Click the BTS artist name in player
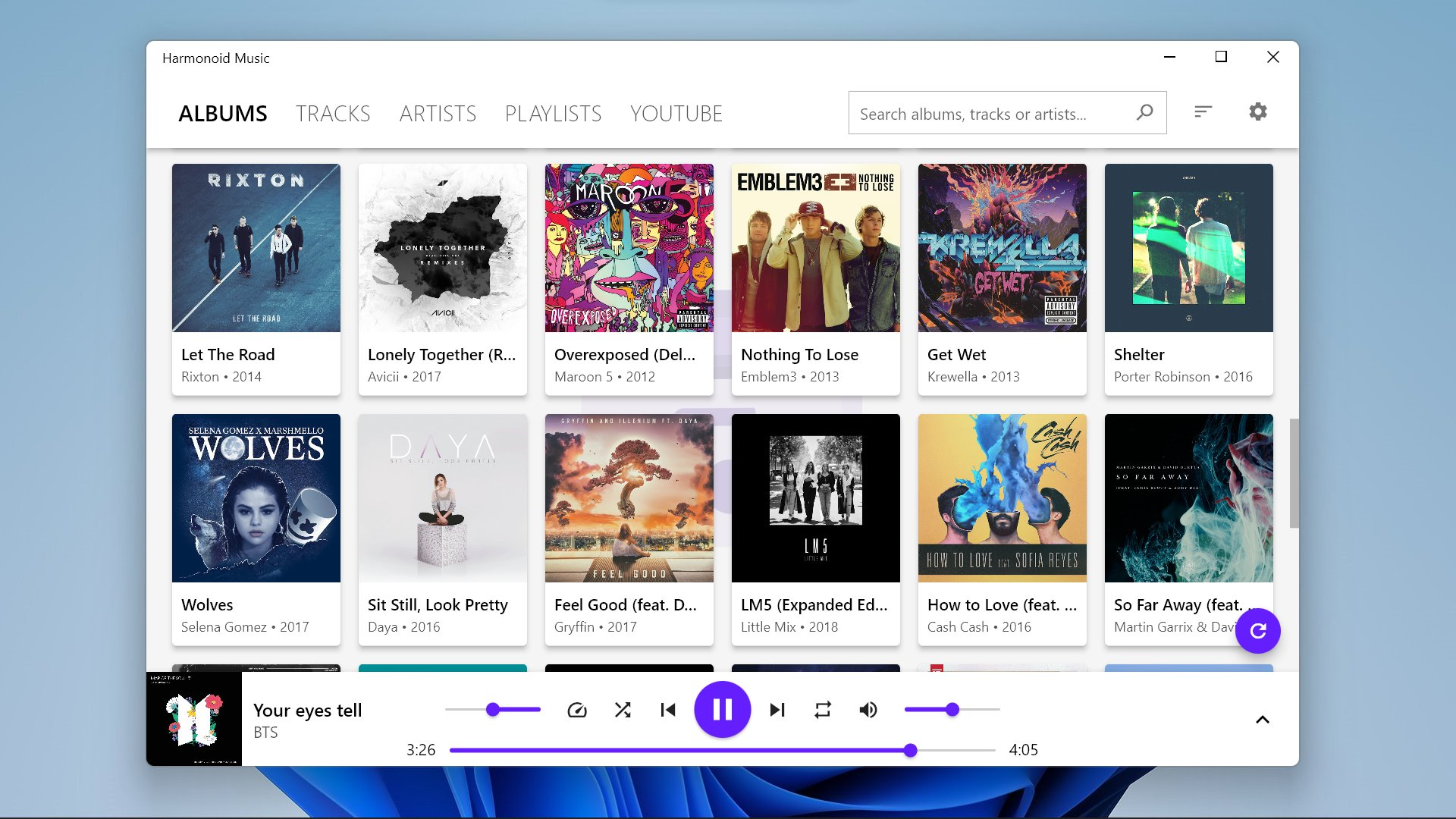 (x=265, y=733)
